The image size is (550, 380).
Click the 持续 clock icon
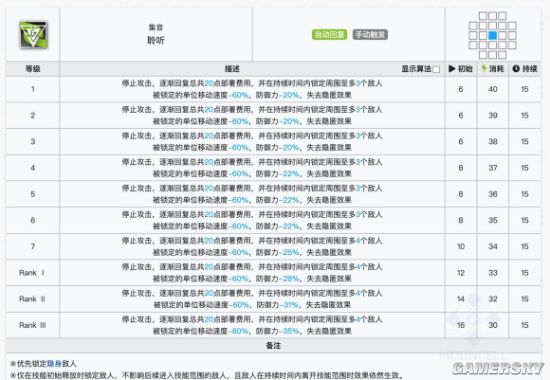tap(516, 69)
